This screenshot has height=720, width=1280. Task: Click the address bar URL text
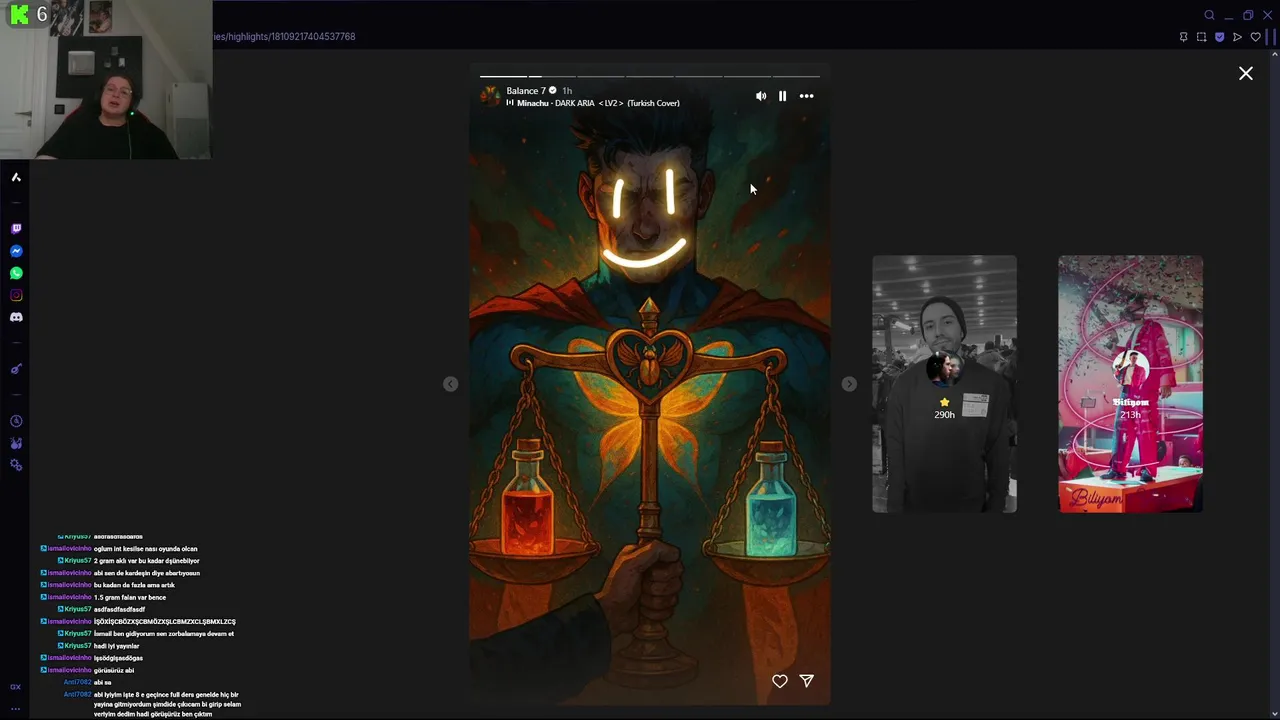pyautogui.click(x=284, y=37)
